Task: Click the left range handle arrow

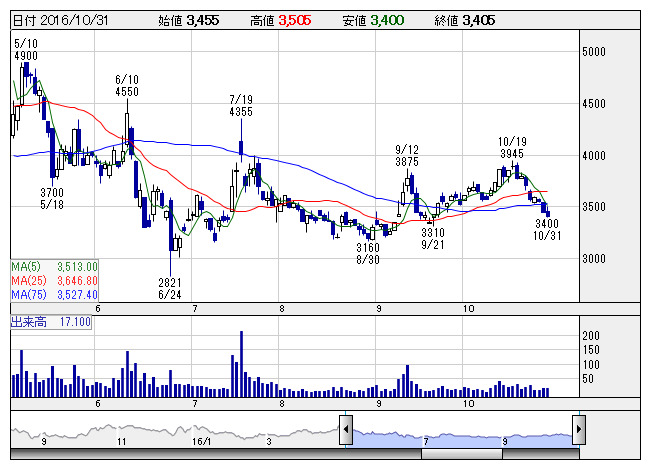Action: 345,431
